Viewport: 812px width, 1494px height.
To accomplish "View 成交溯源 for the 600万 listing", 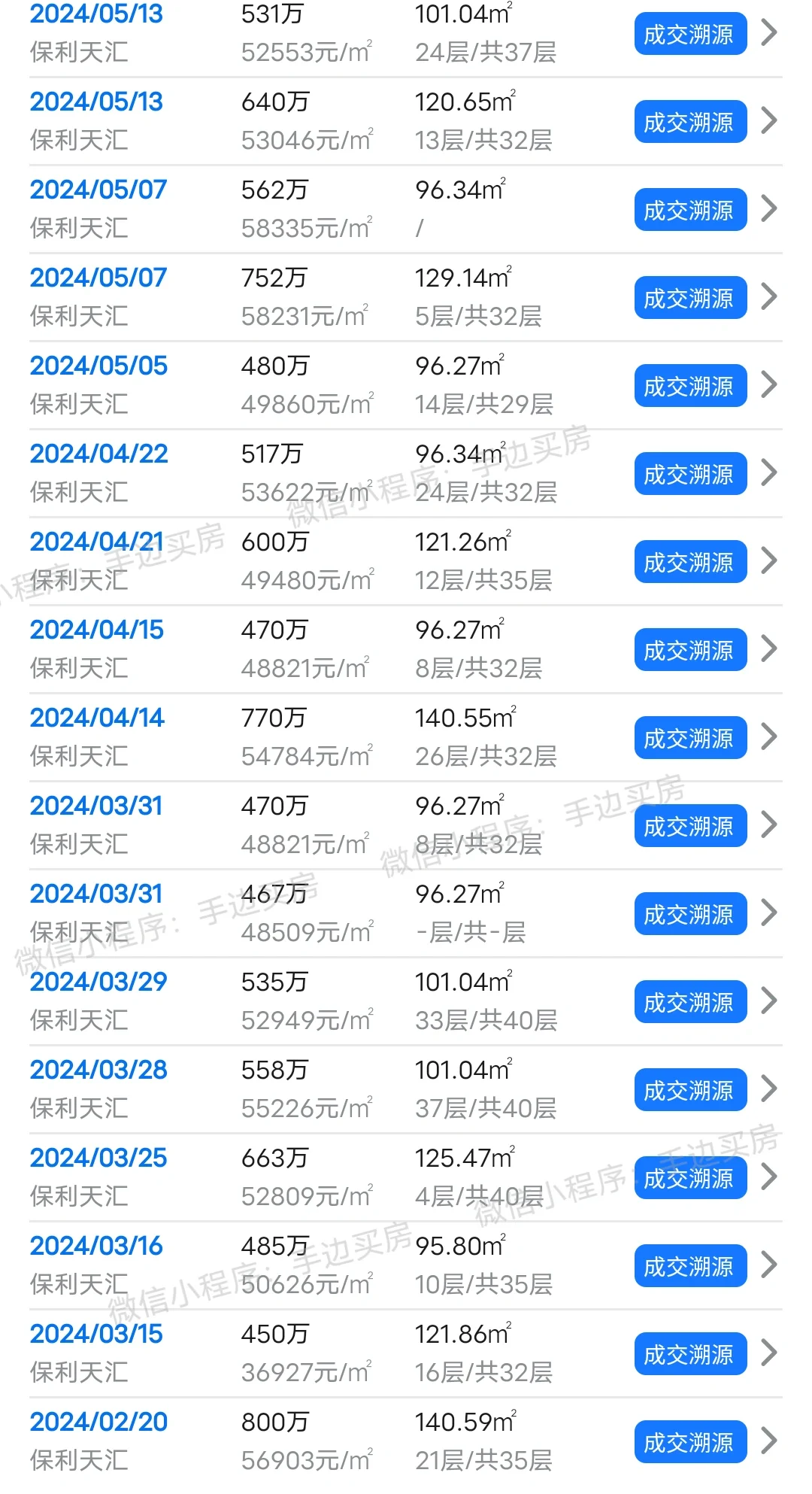I will (690, 562).
